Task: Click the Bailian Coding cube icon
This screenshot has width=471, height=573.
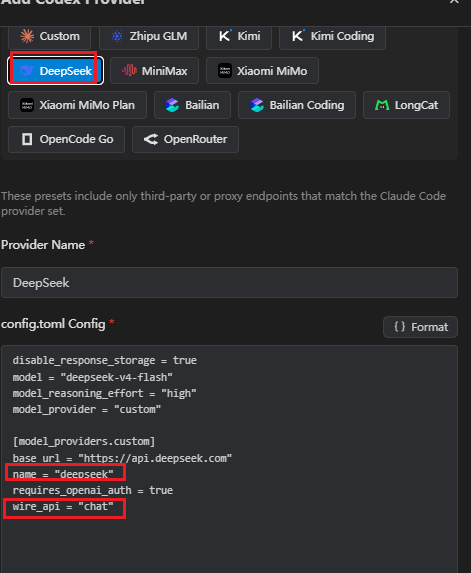Action: pyautogui.click(x=257, y=105)
